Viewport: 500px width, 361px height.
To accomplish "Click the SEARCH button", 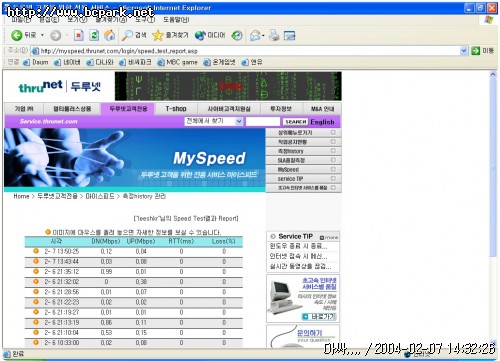I will [x=295, y=122].
